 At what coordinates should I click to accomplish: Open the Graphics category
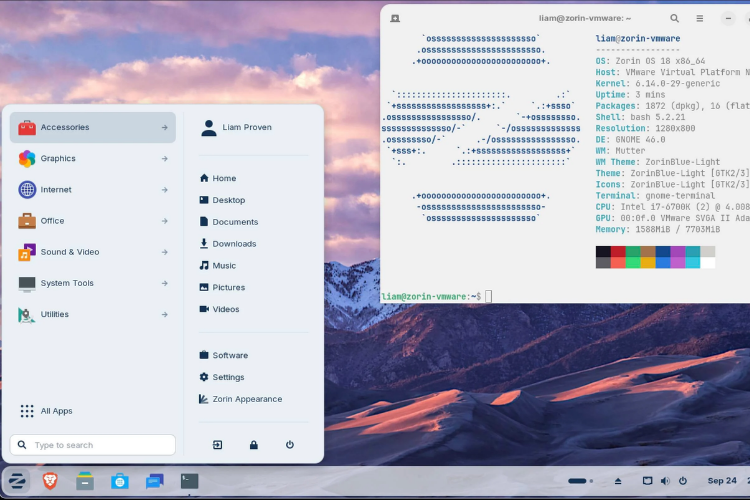click(x=93, y=158)
